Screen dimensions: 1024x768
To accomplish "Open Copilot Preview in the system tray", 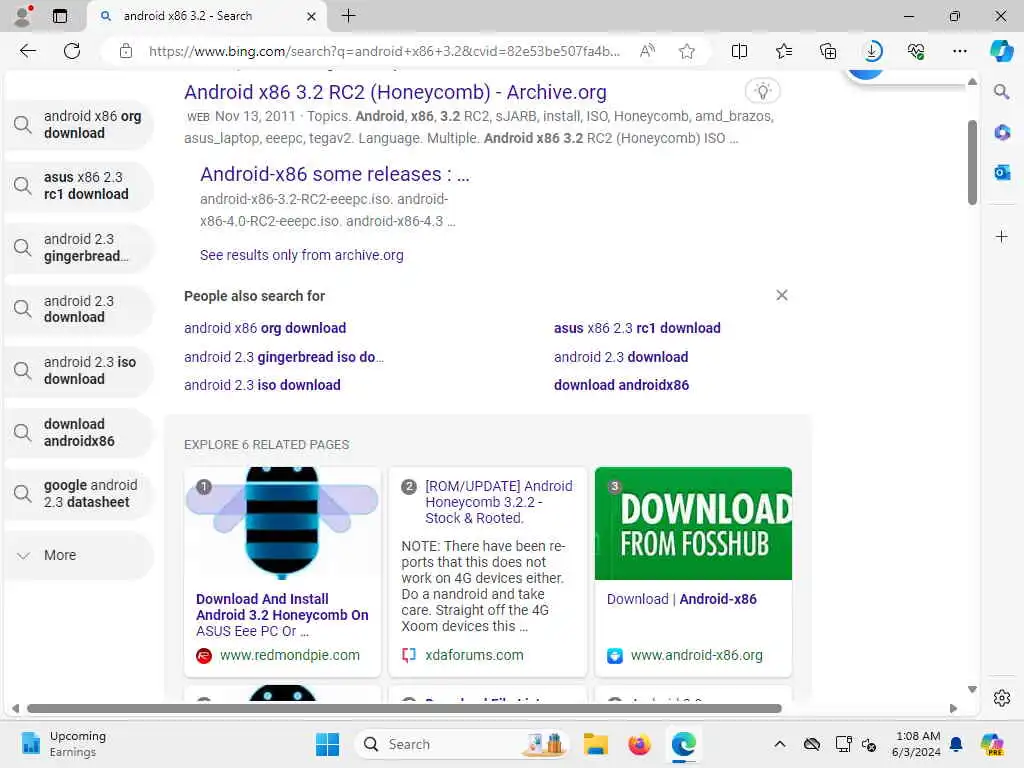I will [x=991, y=744].
